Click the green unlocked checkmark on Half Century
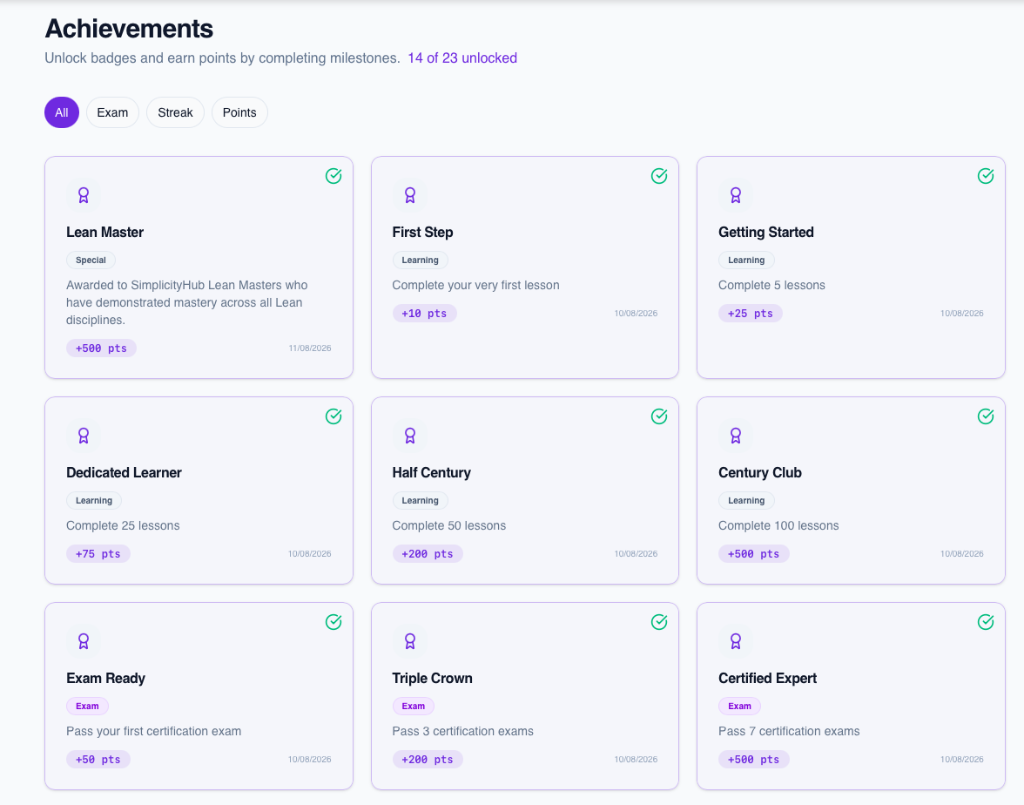1024x805 pixels. click(659, 416)
